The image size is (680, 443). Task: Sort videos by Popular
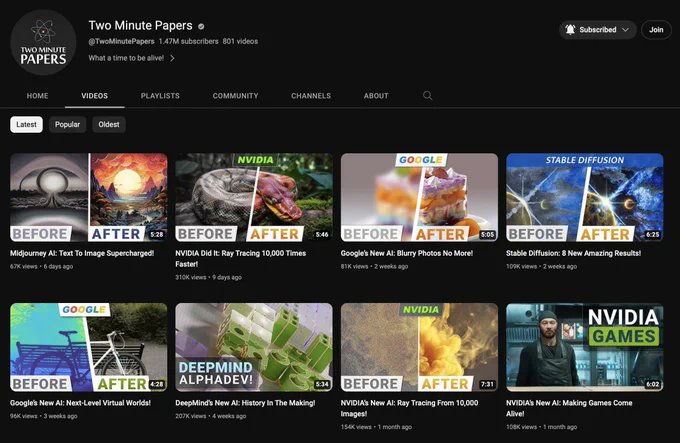pyautogui.click(x=68, y=125)
